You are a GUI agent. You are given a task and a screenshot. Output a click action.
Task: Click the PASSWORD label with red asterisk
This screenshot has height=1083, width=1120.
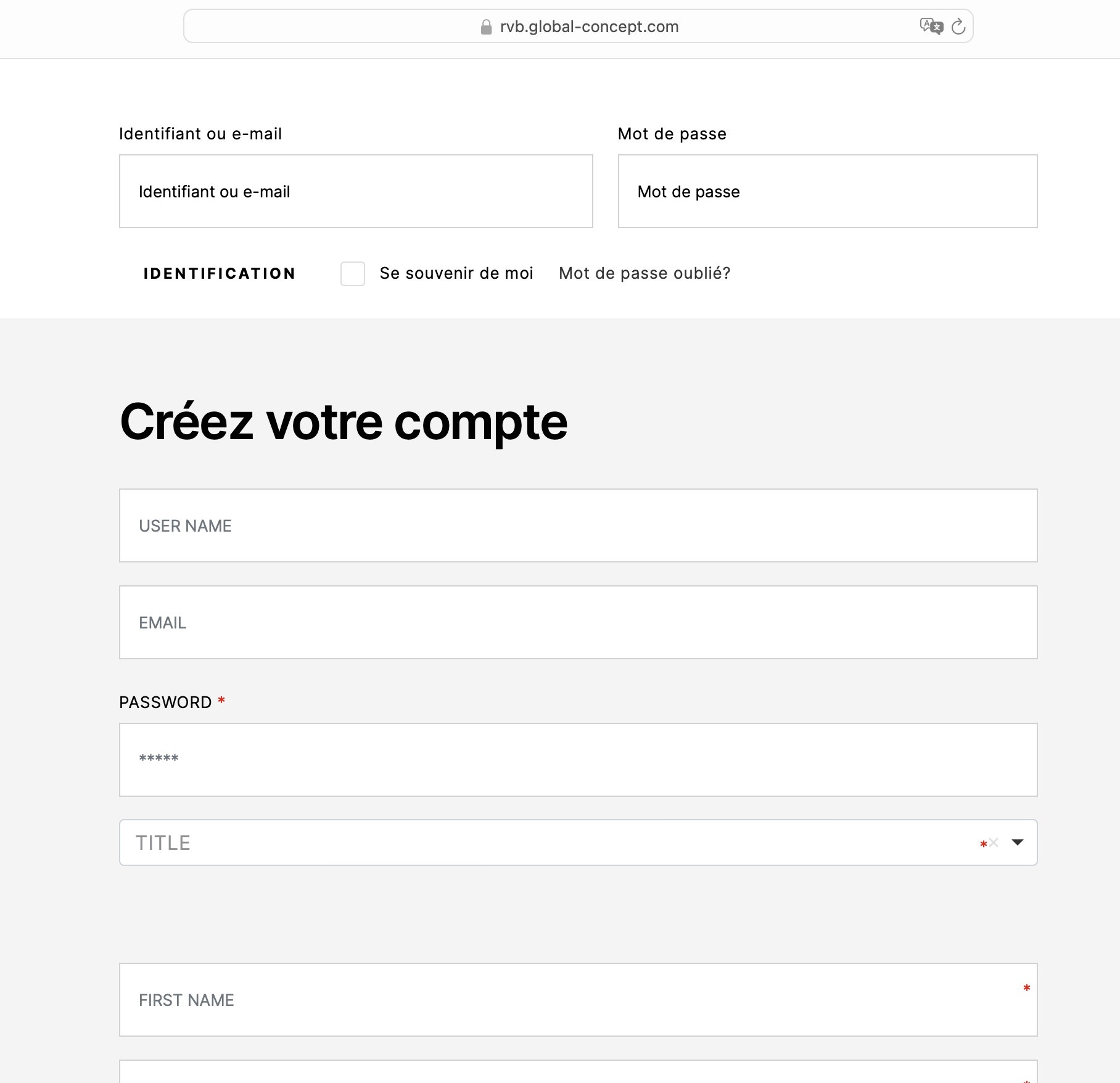coord(172,702)
